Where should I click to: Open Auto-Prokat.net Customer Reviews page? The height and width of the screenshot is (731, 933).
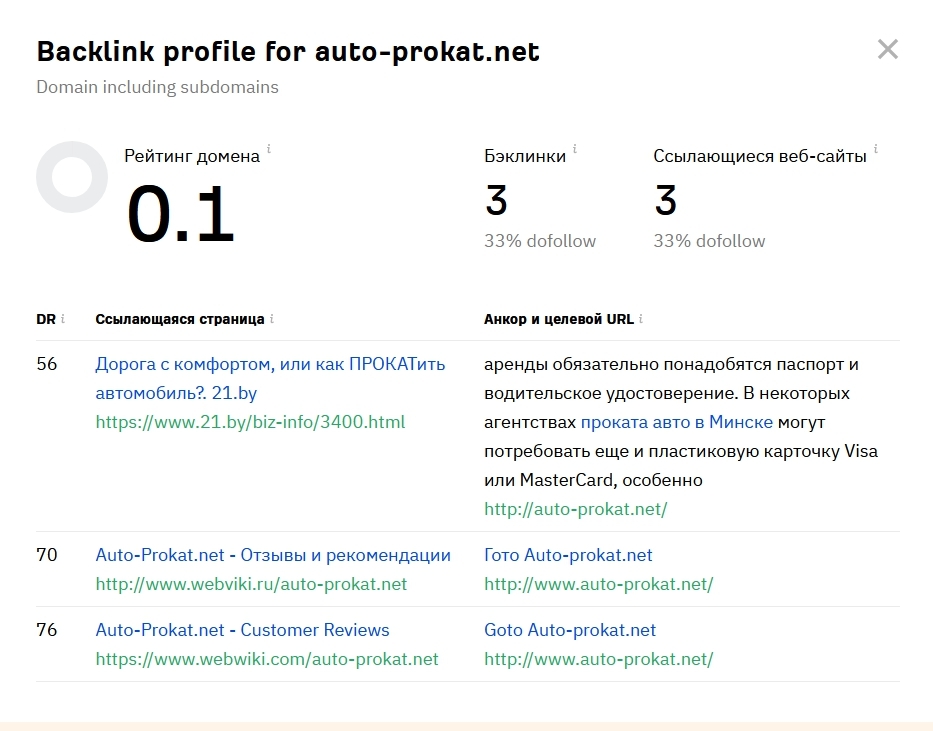point(242,630)
